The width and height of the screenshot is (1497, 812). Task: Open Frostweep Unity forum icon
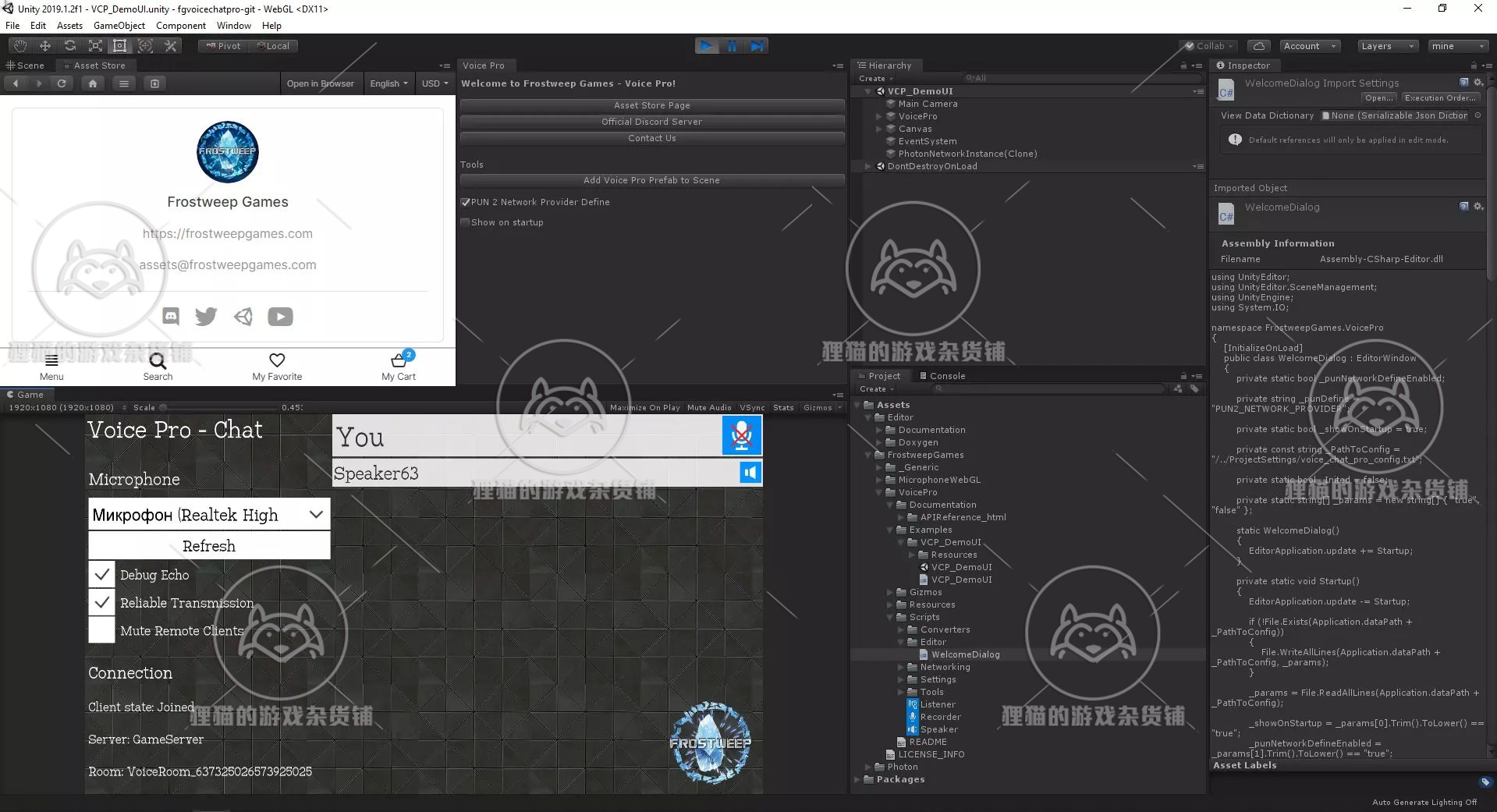(x=243, y=316)
